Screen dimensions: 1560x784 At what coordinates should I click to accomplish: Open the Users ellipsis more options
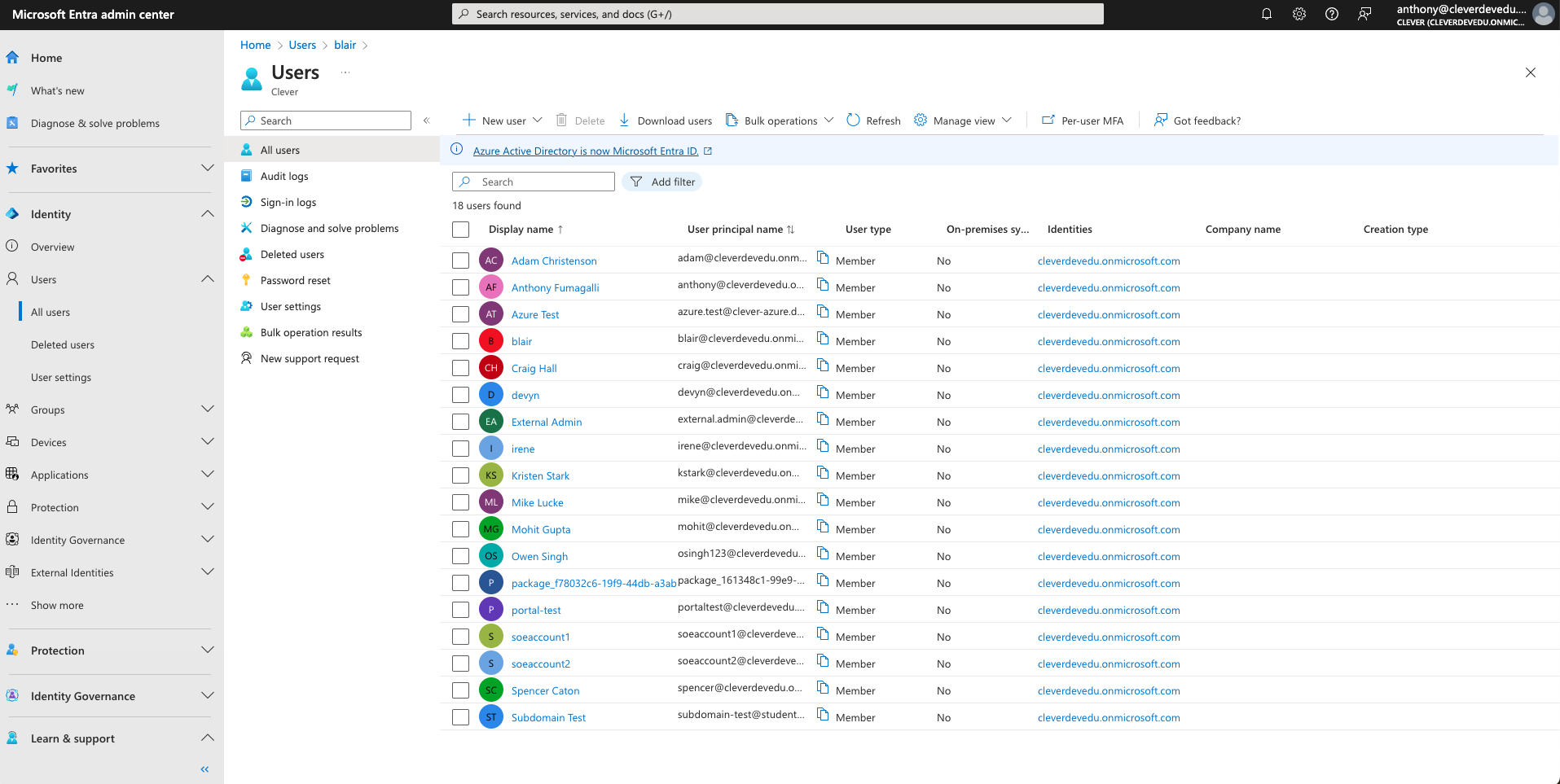tap(345, 72)
